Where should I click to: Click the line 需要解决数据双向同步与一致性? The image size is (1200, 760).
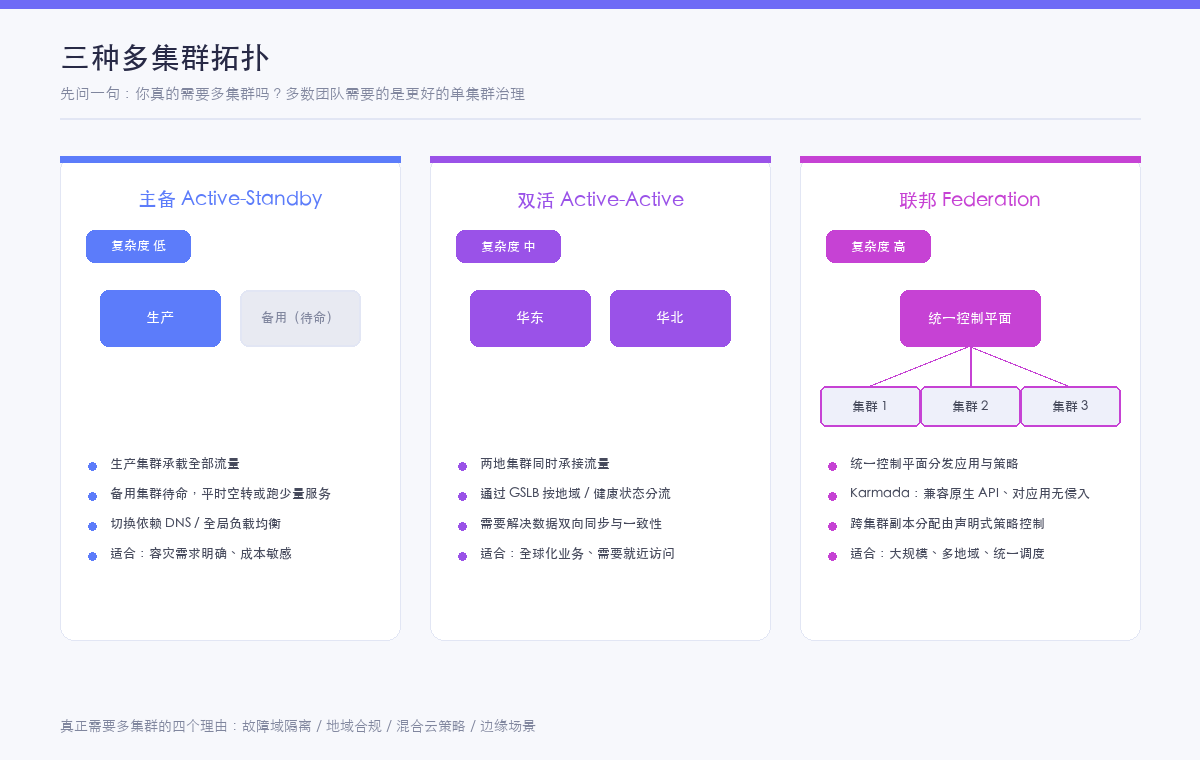571,524
